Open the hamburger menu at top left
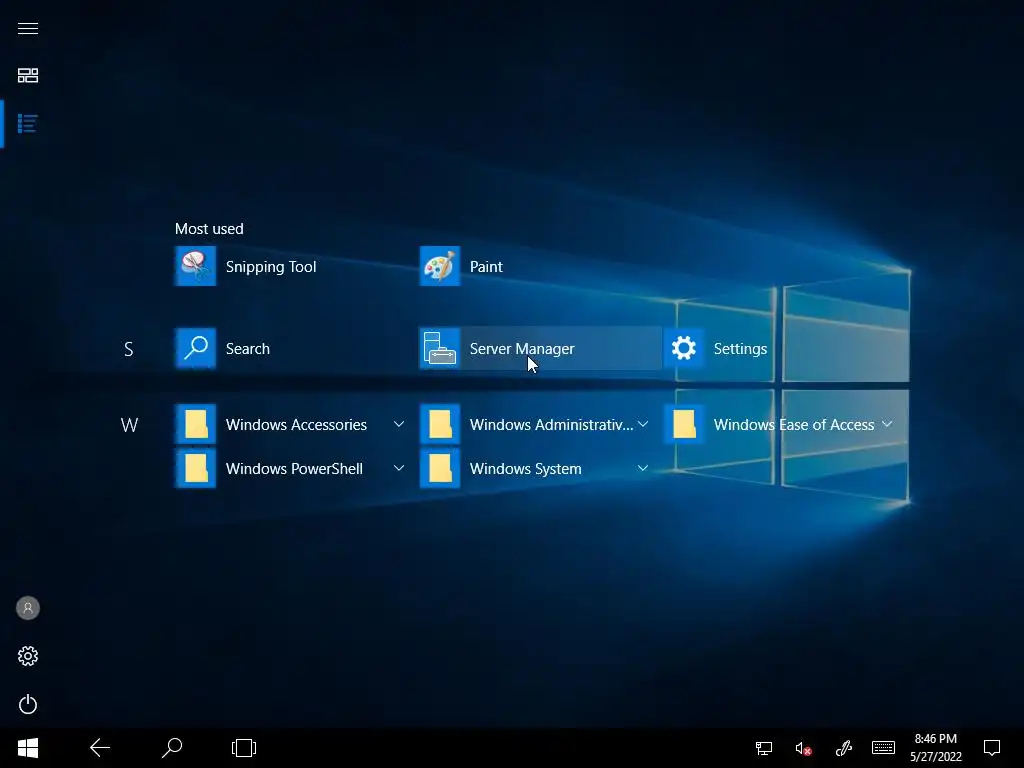Screen dimensions: 1024x768 point(27,29)
